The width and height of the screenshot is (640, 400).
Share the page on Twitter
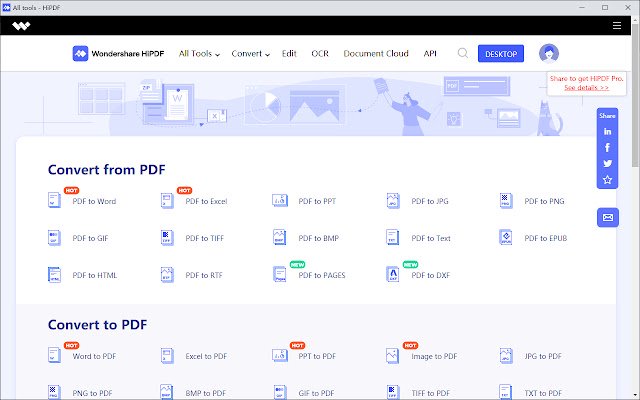pyautogui.click(x=607, y=163)
